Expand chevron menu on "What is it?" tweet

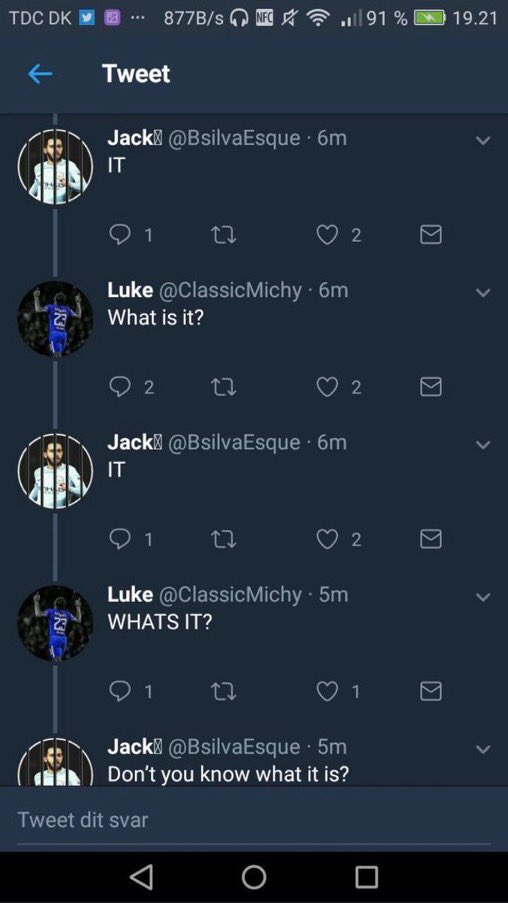click(483, 293)
